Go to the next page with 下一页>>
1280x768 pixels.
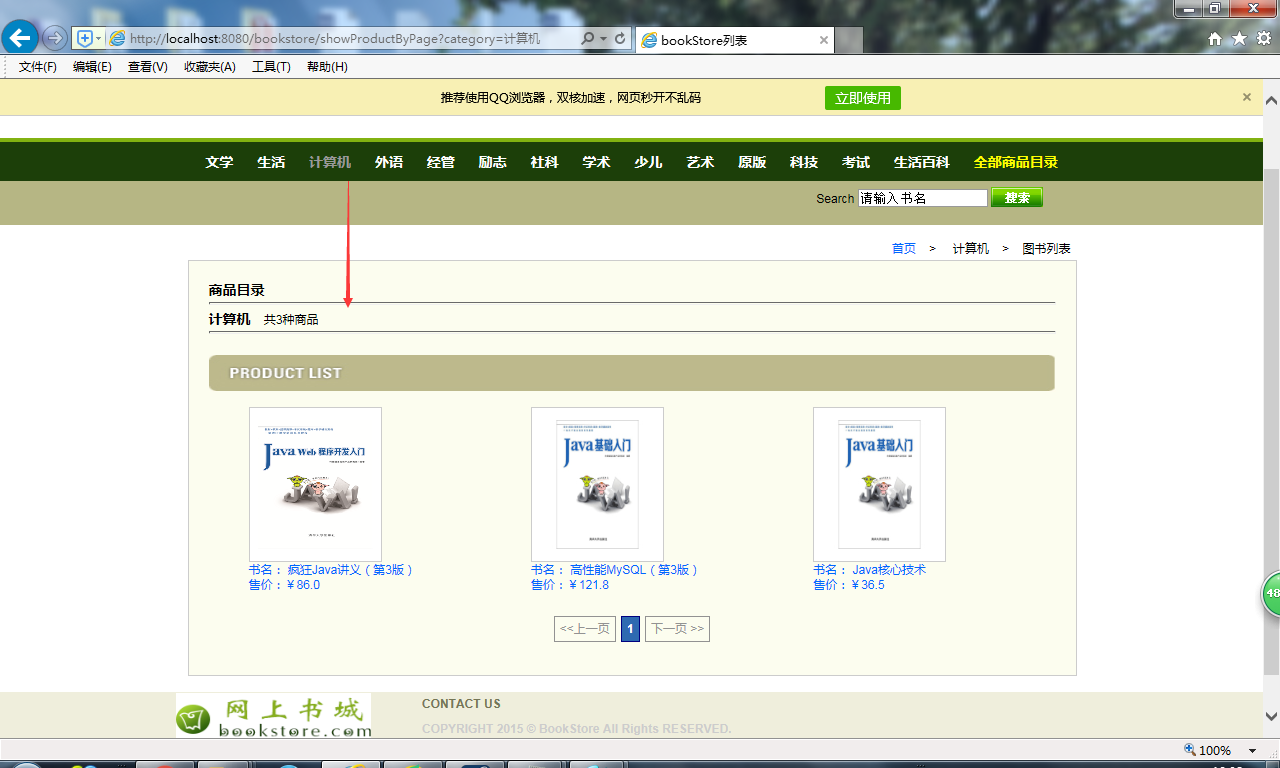[x=677, y=629]
